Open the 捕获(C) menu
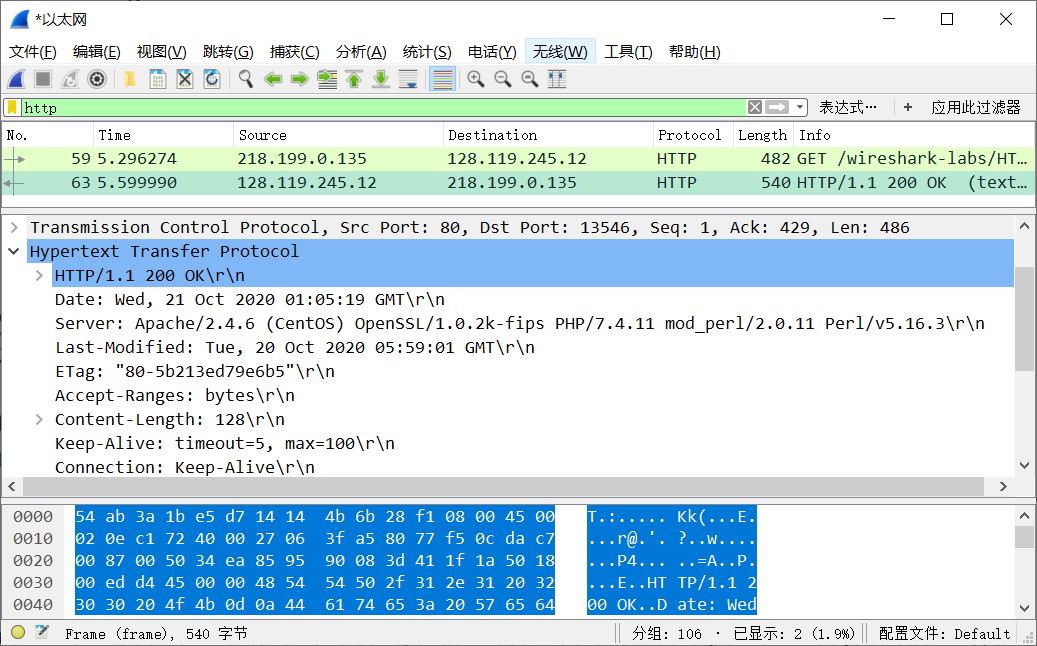 pyautogui.click(x=294, y=52)
